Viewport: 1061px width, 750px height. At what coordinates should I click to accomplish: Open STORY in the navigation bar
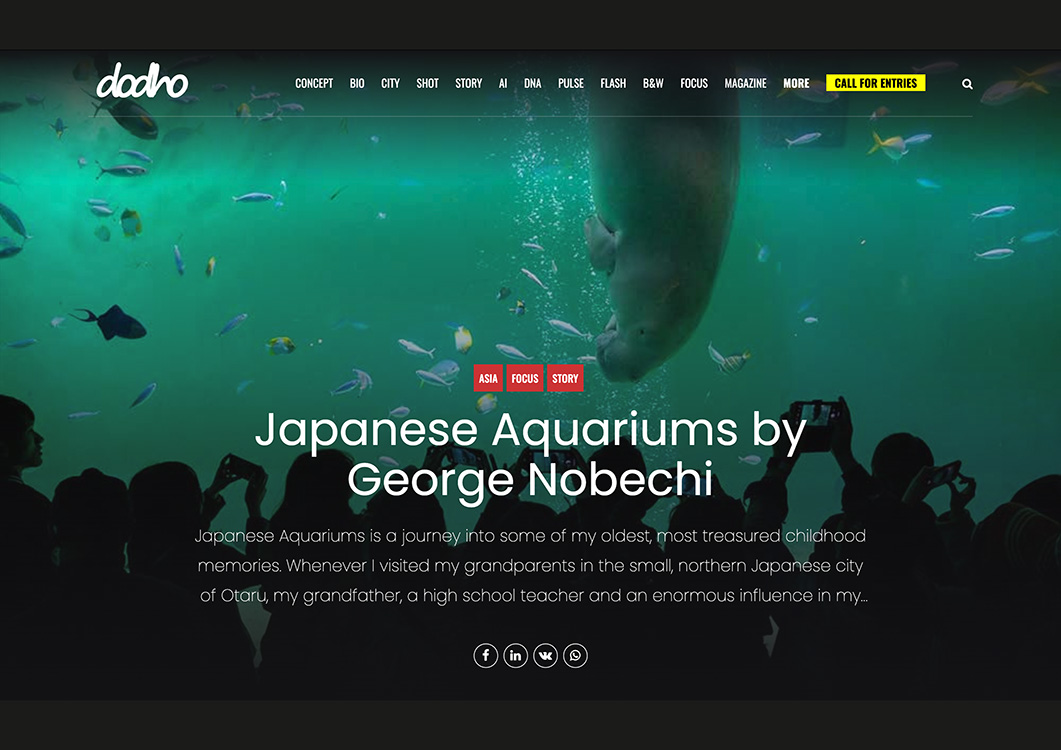tap(468, 83)
